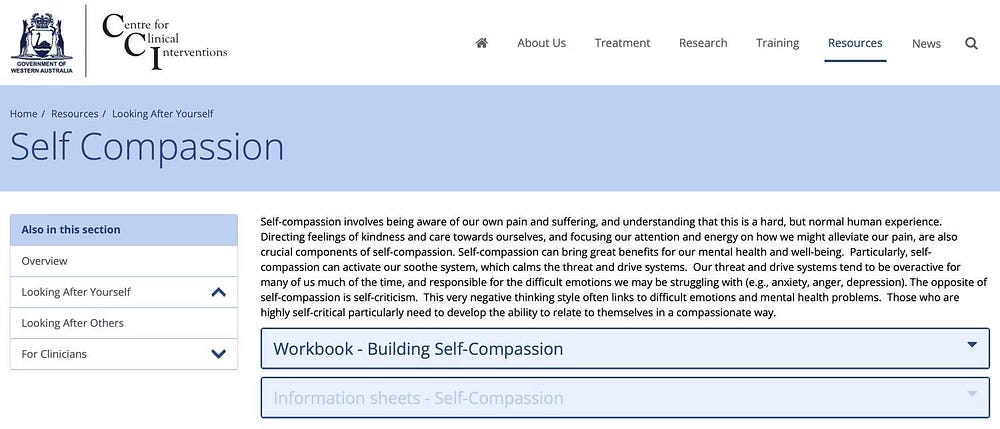Follow the Looking After Yourself breadcrumb

[163, 113]
